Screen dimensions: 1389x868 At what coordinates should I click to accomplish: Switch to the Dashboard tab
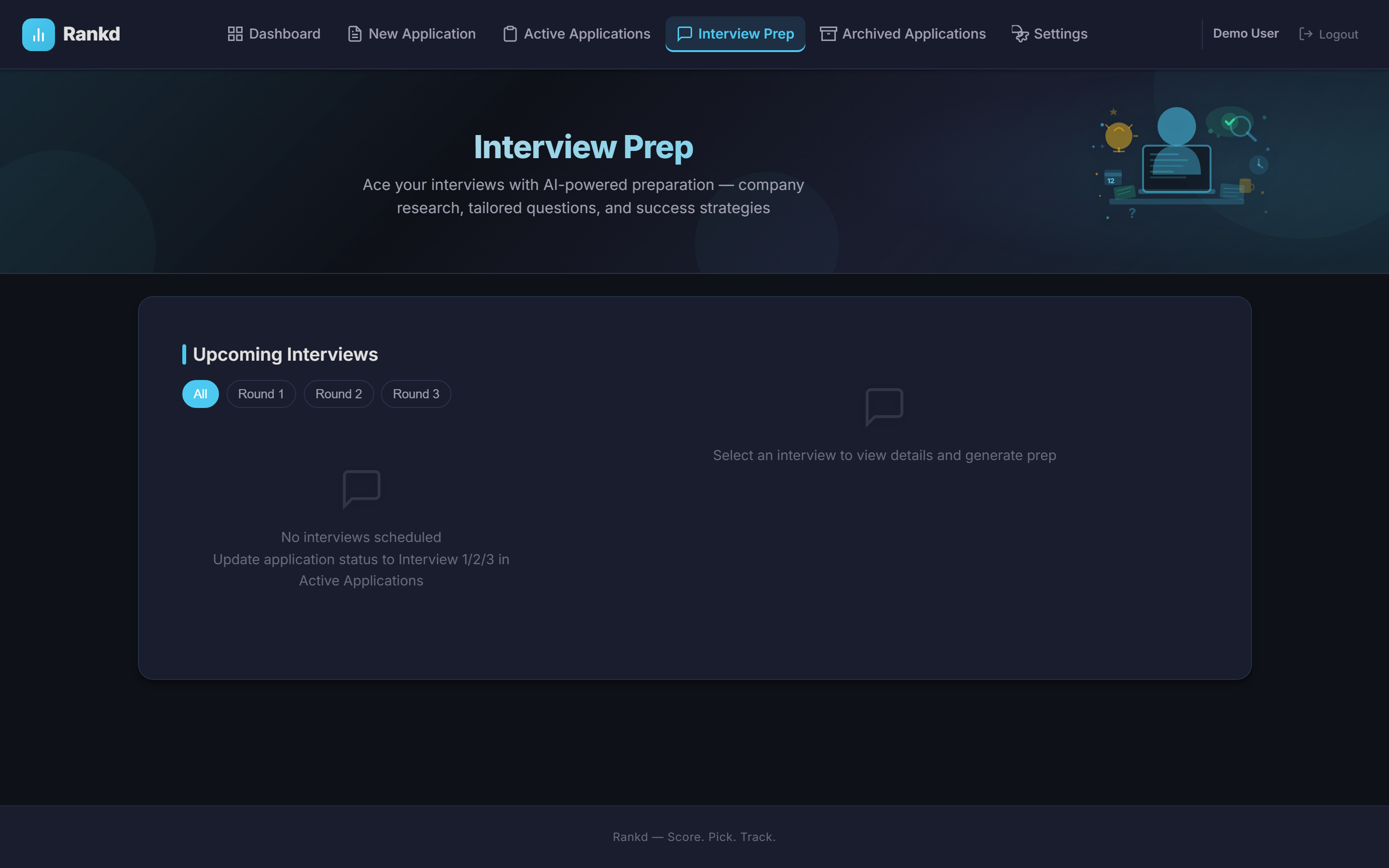point(274,33)
